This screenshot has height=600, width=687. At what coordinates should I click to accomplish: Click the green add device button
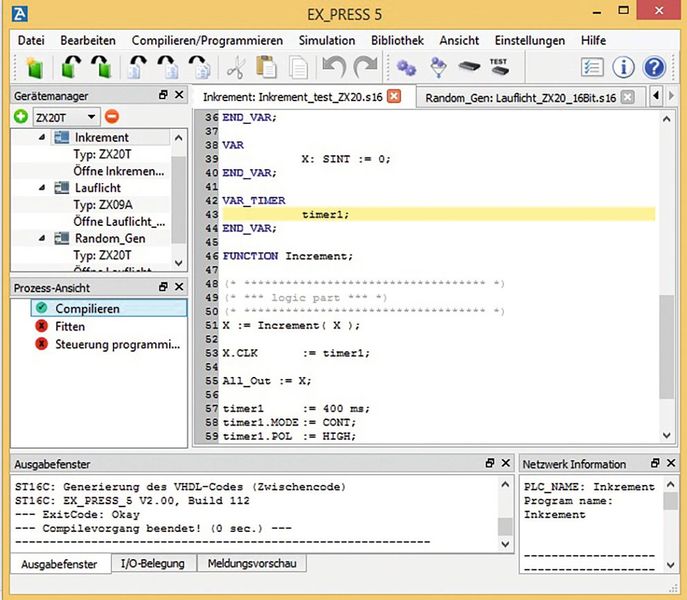21,117
